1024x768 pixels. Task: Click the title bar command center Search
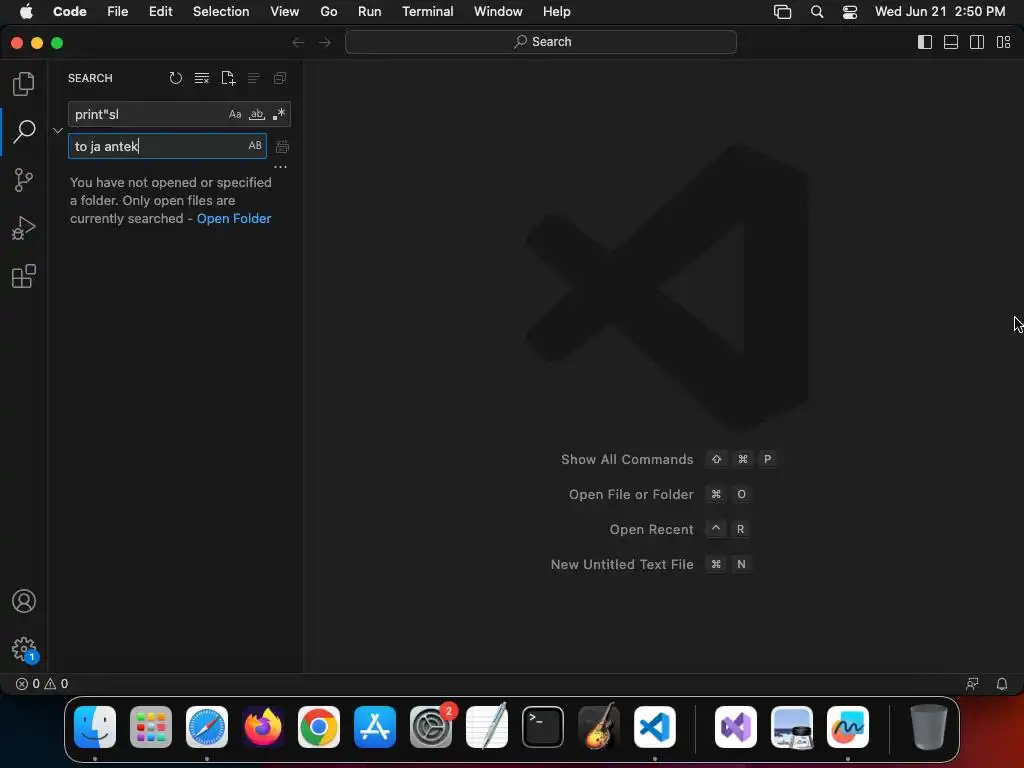click(x=541, y=42)
